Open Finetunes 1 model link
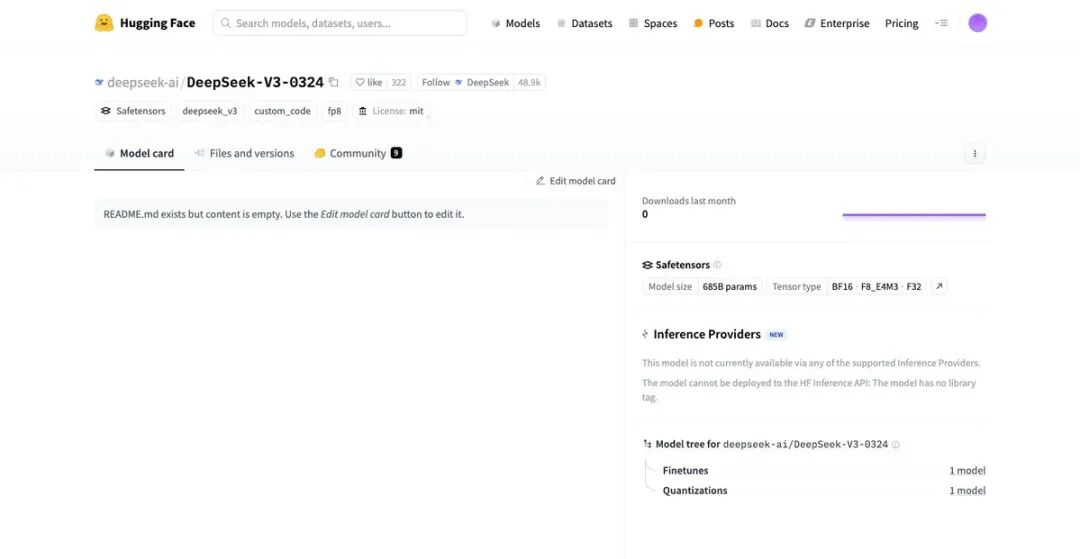1080x559 pixels. pos(967,471)
